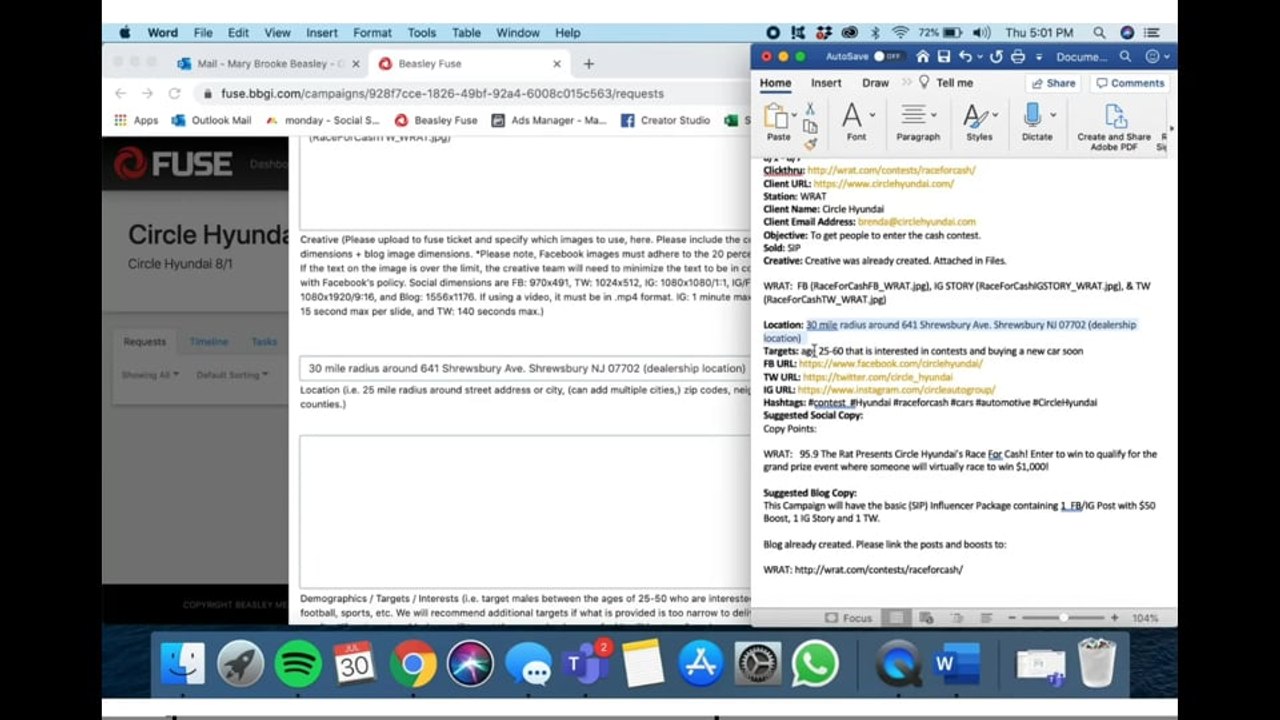Reload the Fuse page in Chrome
Screen dimensions: 1280x720
click(174, 93)
